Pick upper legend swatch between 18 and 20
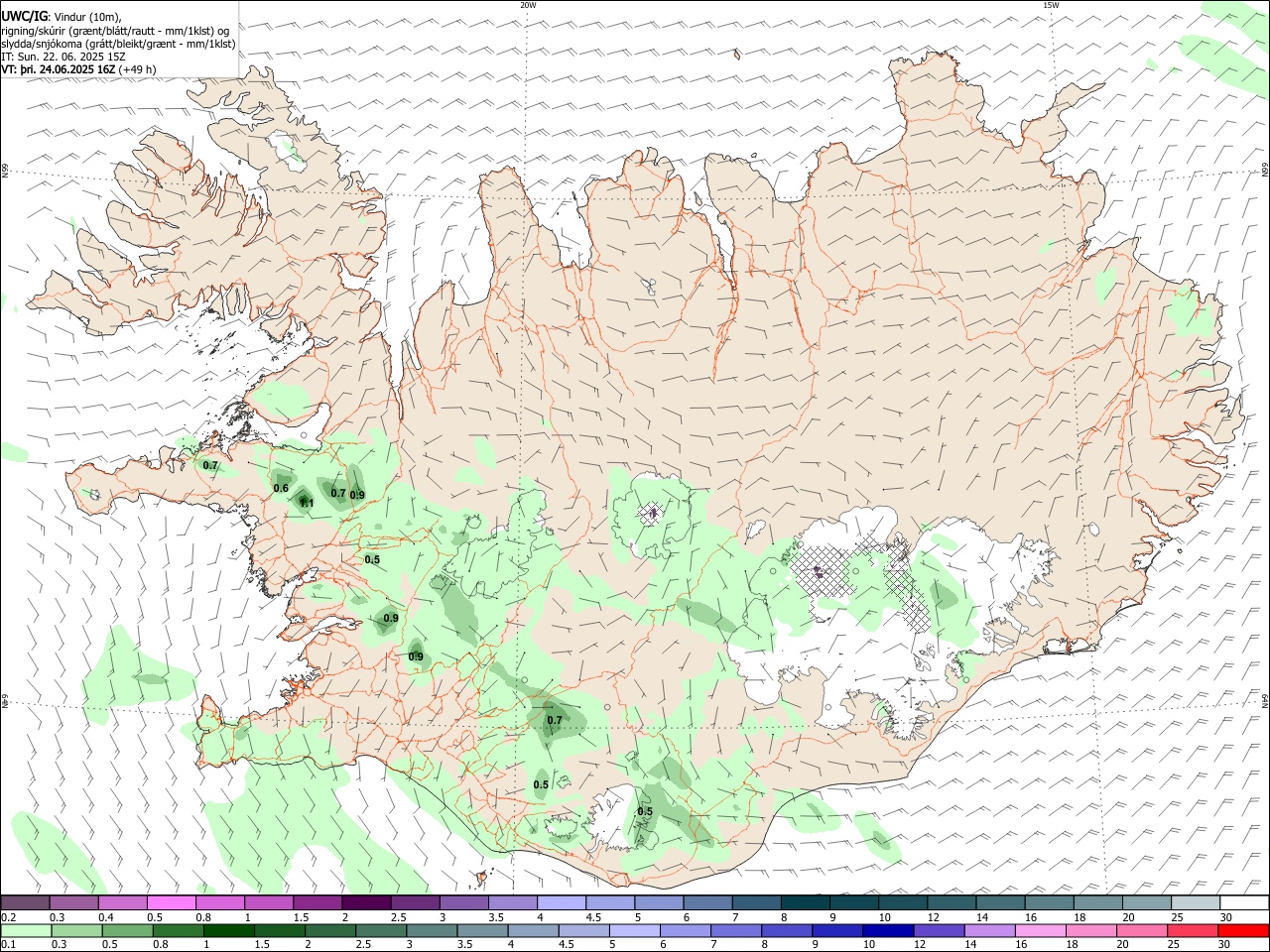Viewport: 1270px width, 952px height. (x=1097, y=902)
